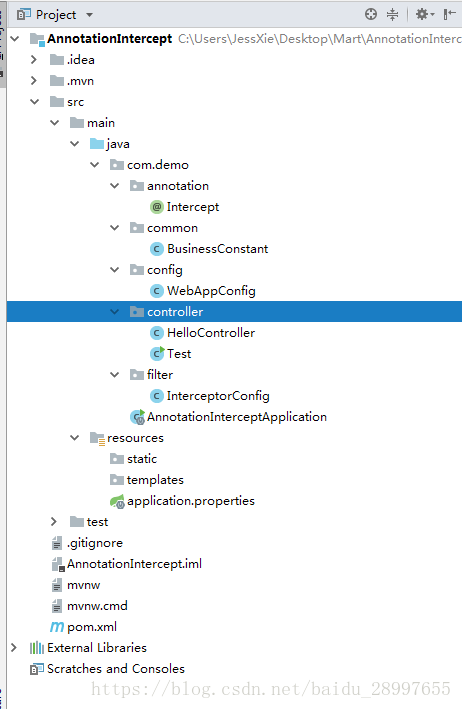462x709 pixels.
Task: Select Scratches and Consoles label
Action: point(116,669)
